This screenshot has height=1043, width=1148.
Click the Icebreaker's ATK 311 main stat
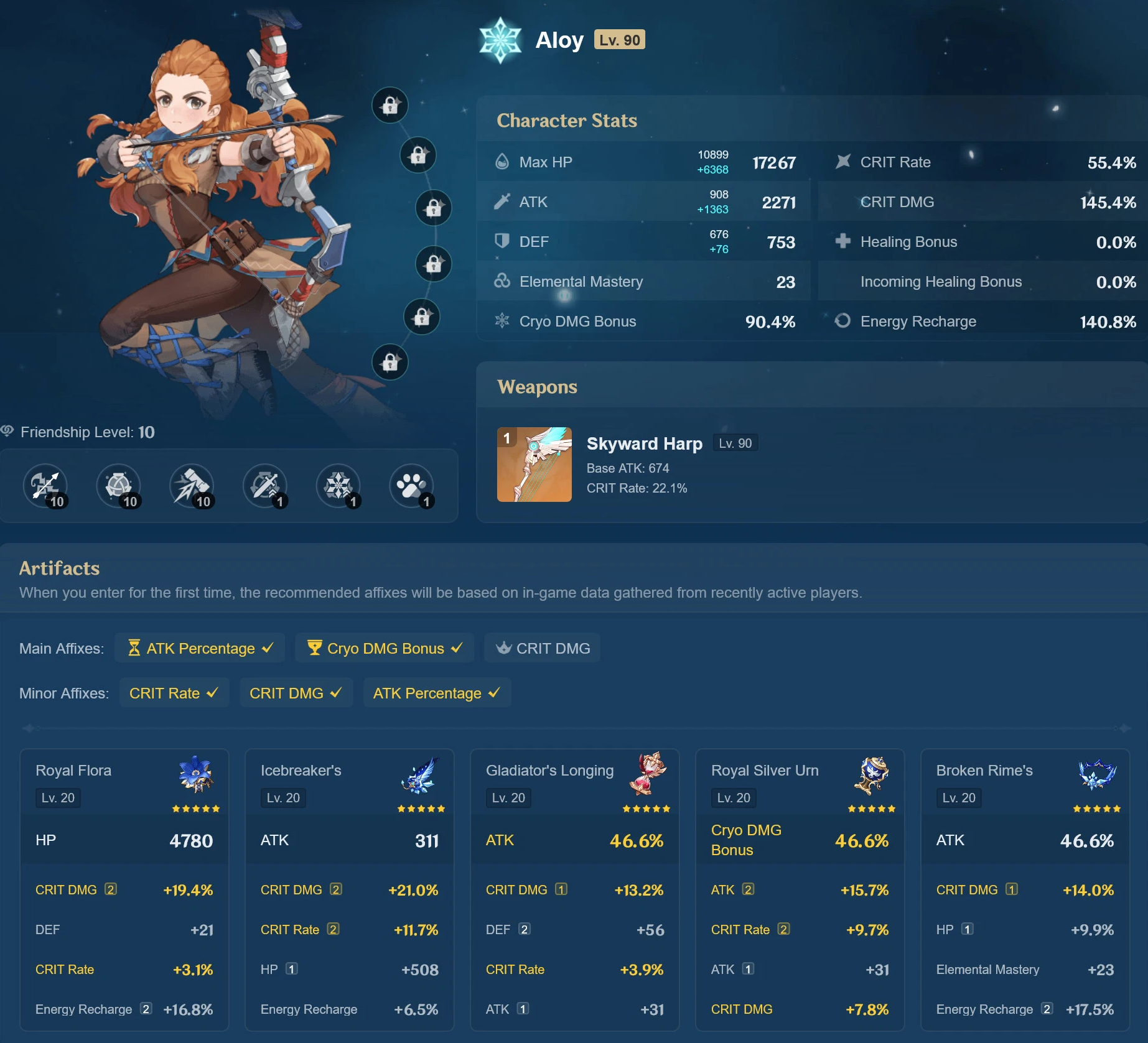coord(350,840)
